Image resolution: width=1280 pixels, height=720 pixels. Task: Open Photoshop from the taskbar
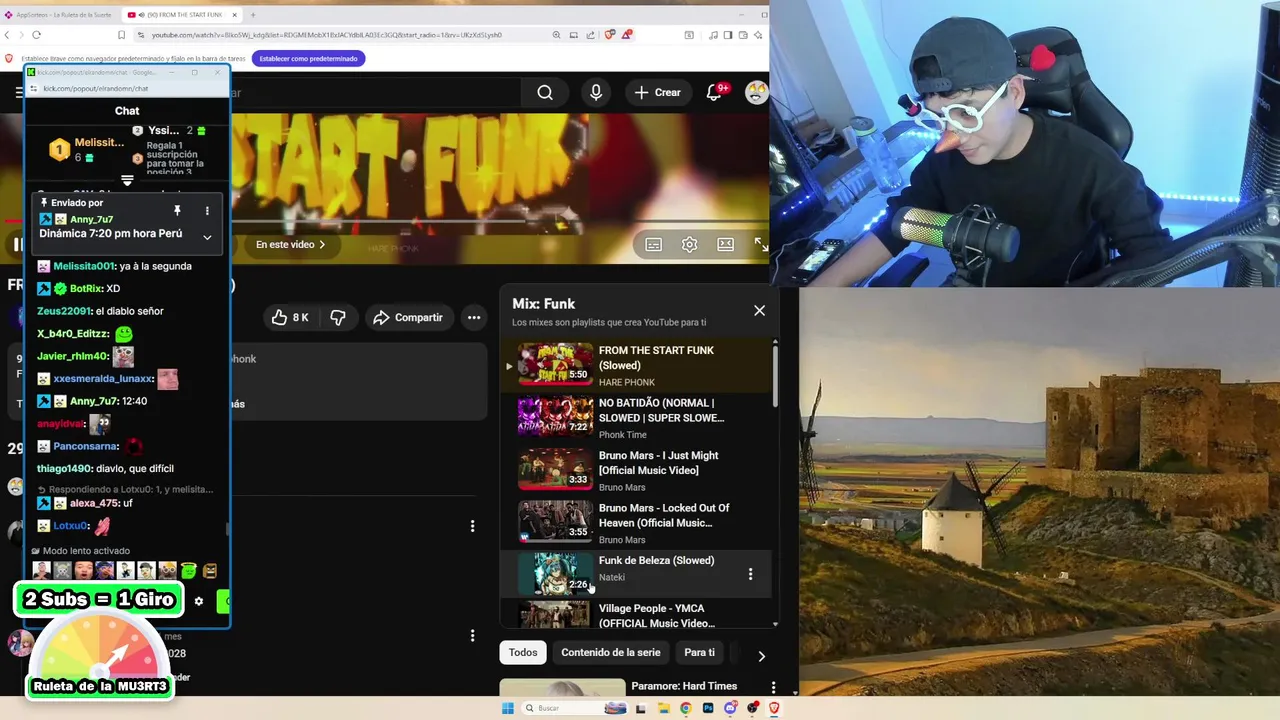[708, 708]
